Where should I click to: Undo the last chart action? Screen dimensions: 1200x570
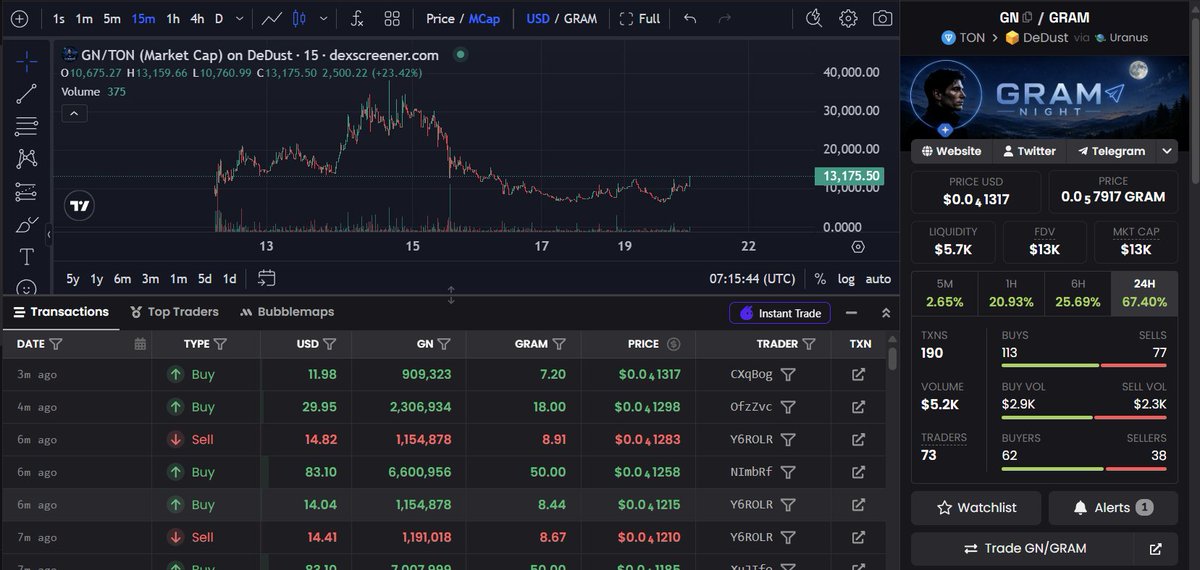click(690, 18)
